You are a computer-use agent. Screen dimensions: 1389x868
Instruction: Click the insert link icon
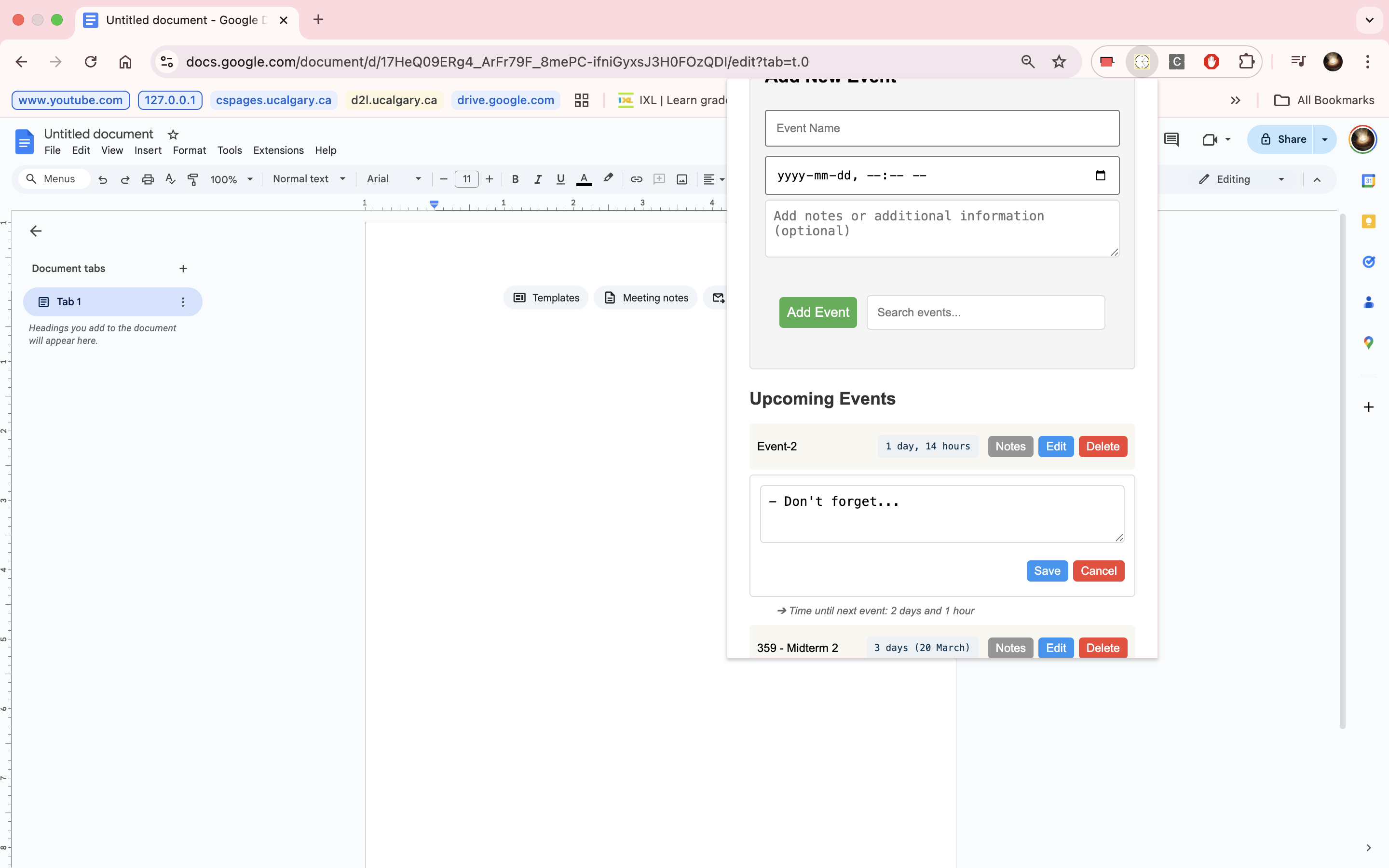click(x=636, y=179)
